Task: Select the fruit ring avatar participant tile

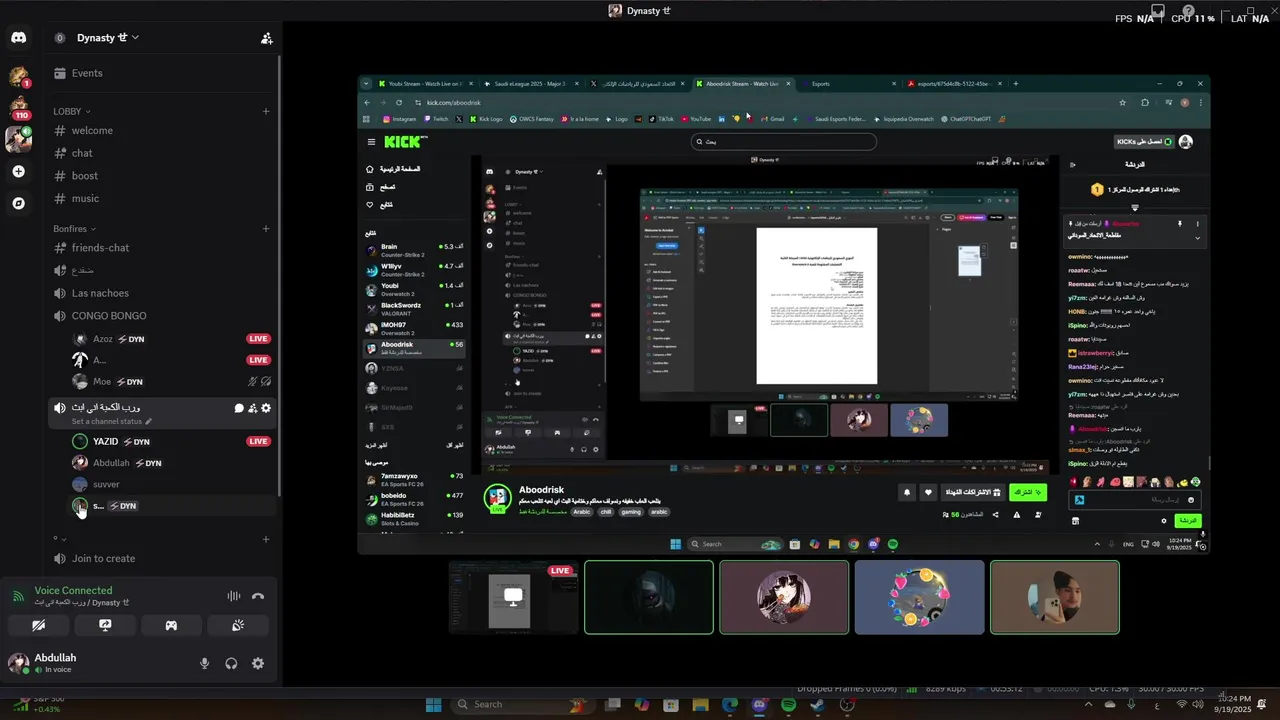Action: [919, 597]
